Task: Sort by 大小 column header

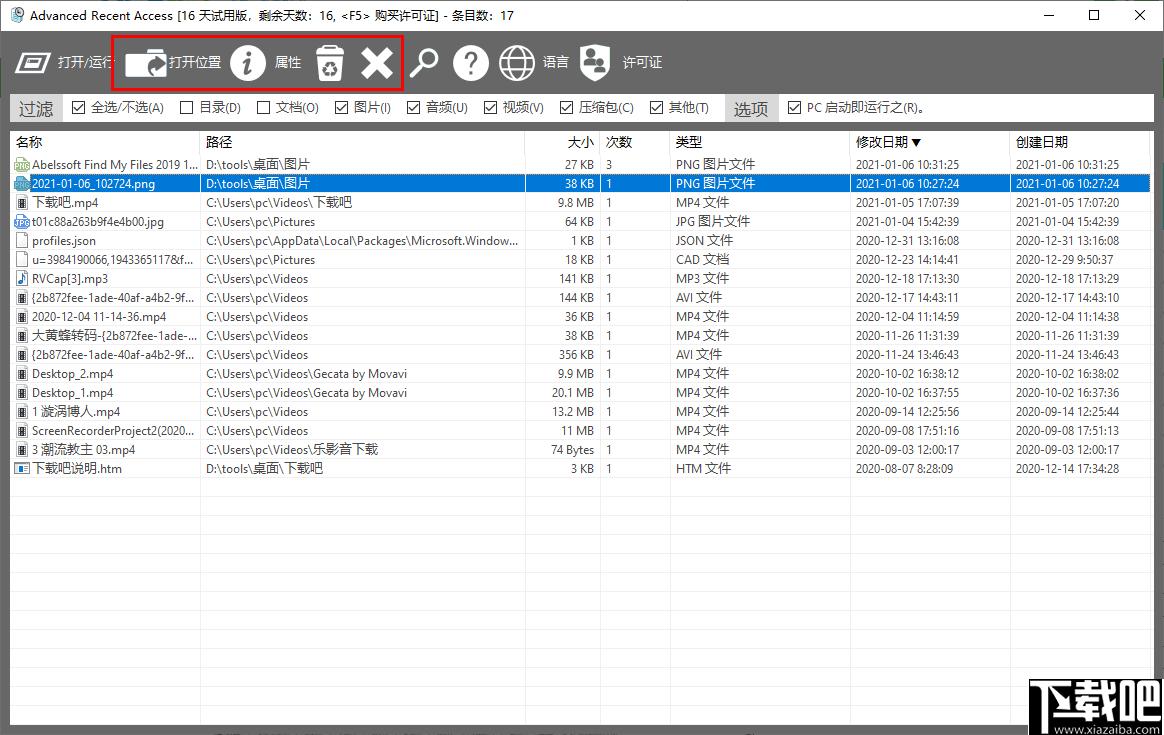Action: pyautogui.click(x=563, y=142)
